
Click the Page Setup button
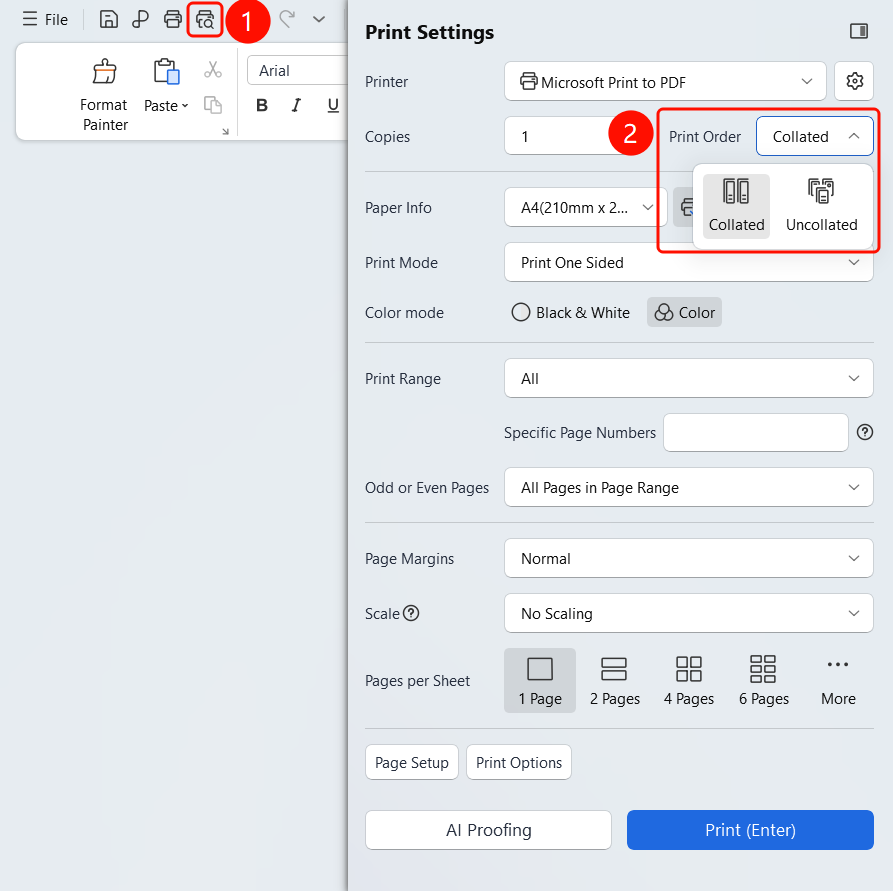coord(412,762)
